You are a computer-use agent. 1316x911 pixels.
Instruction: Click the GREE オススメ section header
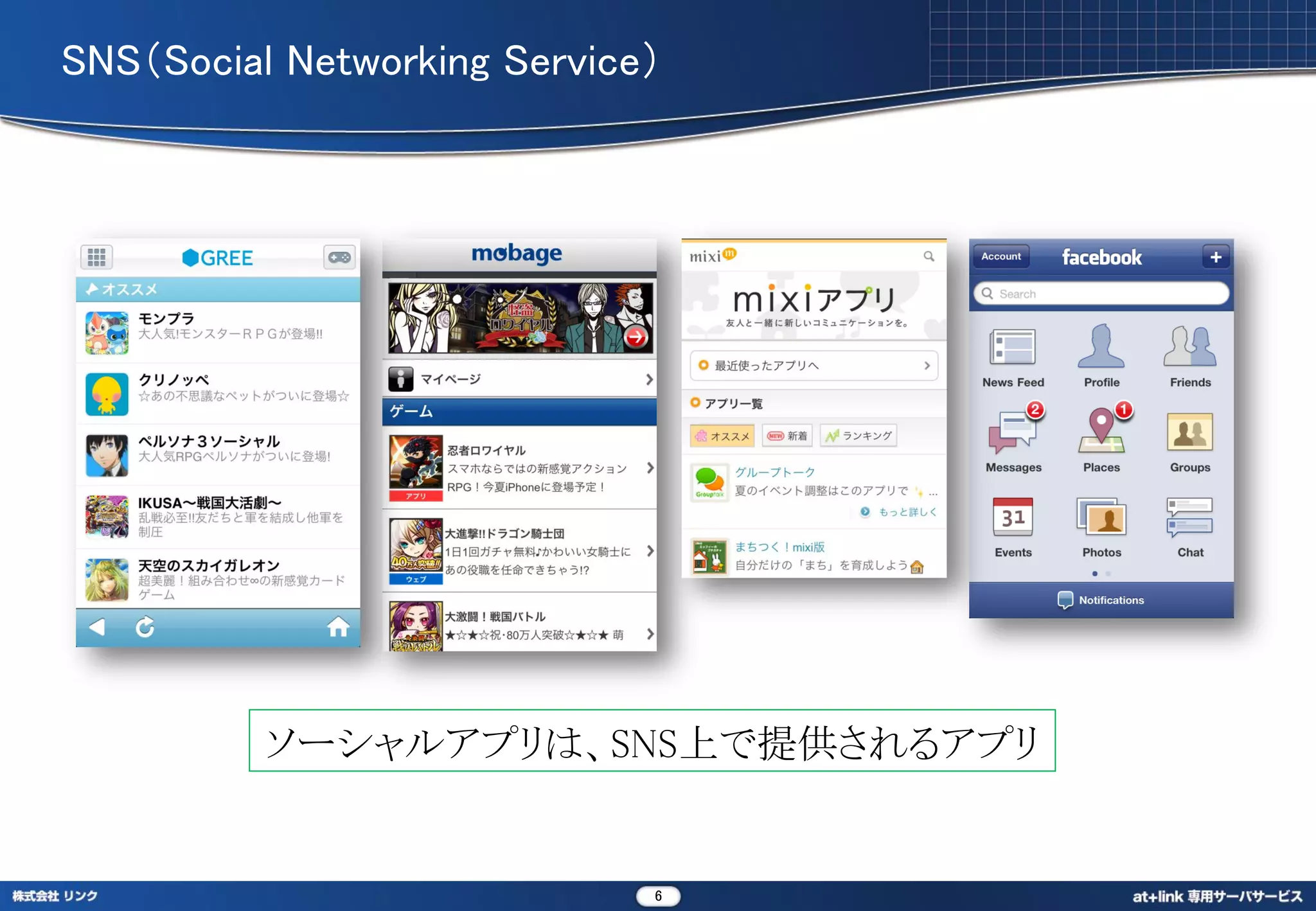218,289
